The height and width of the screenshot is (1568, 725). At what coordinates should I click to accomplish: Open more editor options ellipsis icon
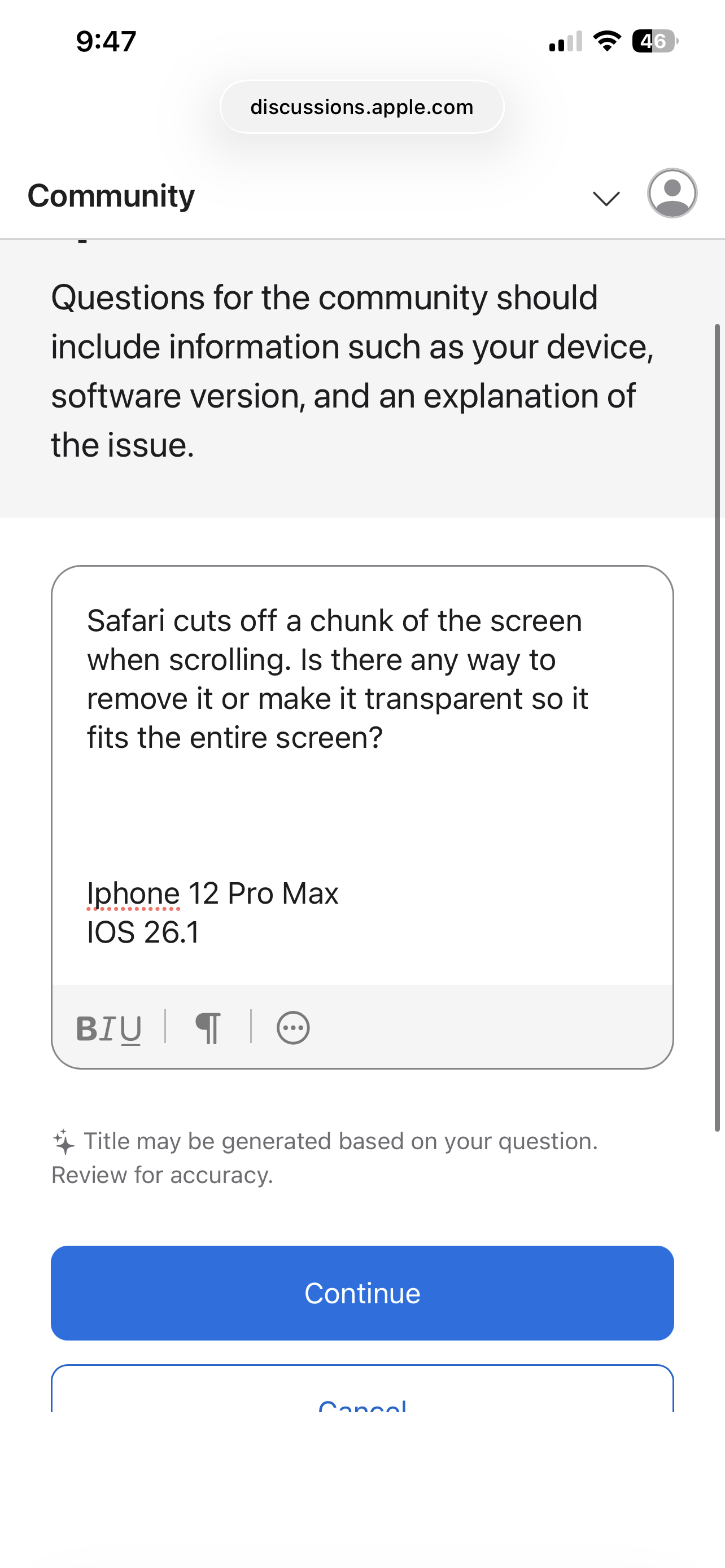(x=293, y=1028)
